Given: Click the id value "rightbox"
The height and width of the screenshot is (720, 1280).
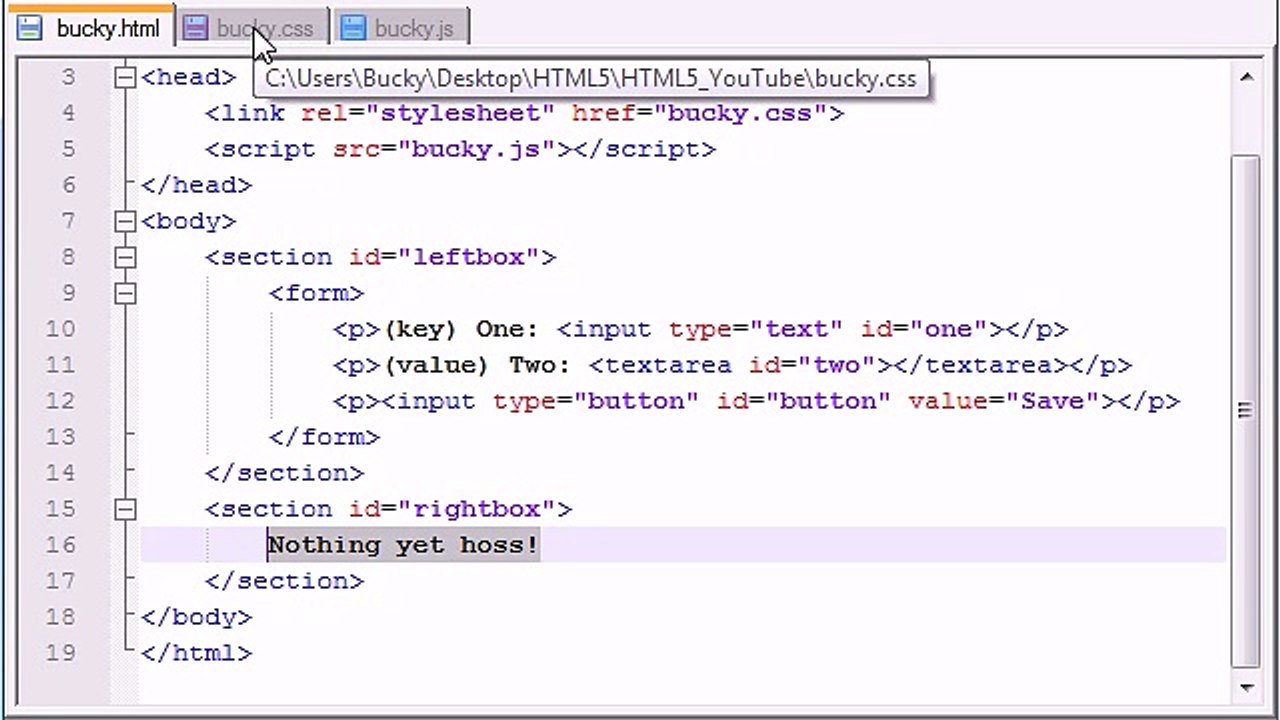Looking at the screenshot, I should tap(484, 509).
